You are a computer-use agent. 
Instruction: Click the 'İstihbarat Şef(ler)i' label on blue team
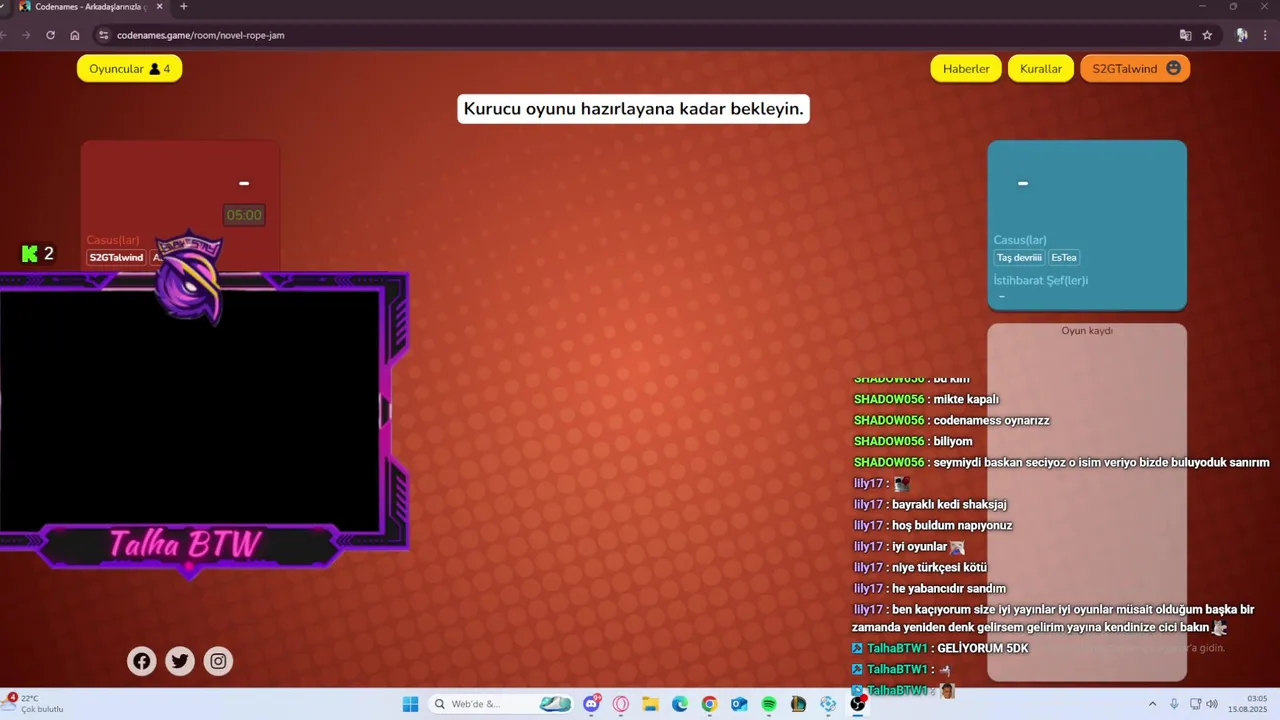(x=1040, y=280)
